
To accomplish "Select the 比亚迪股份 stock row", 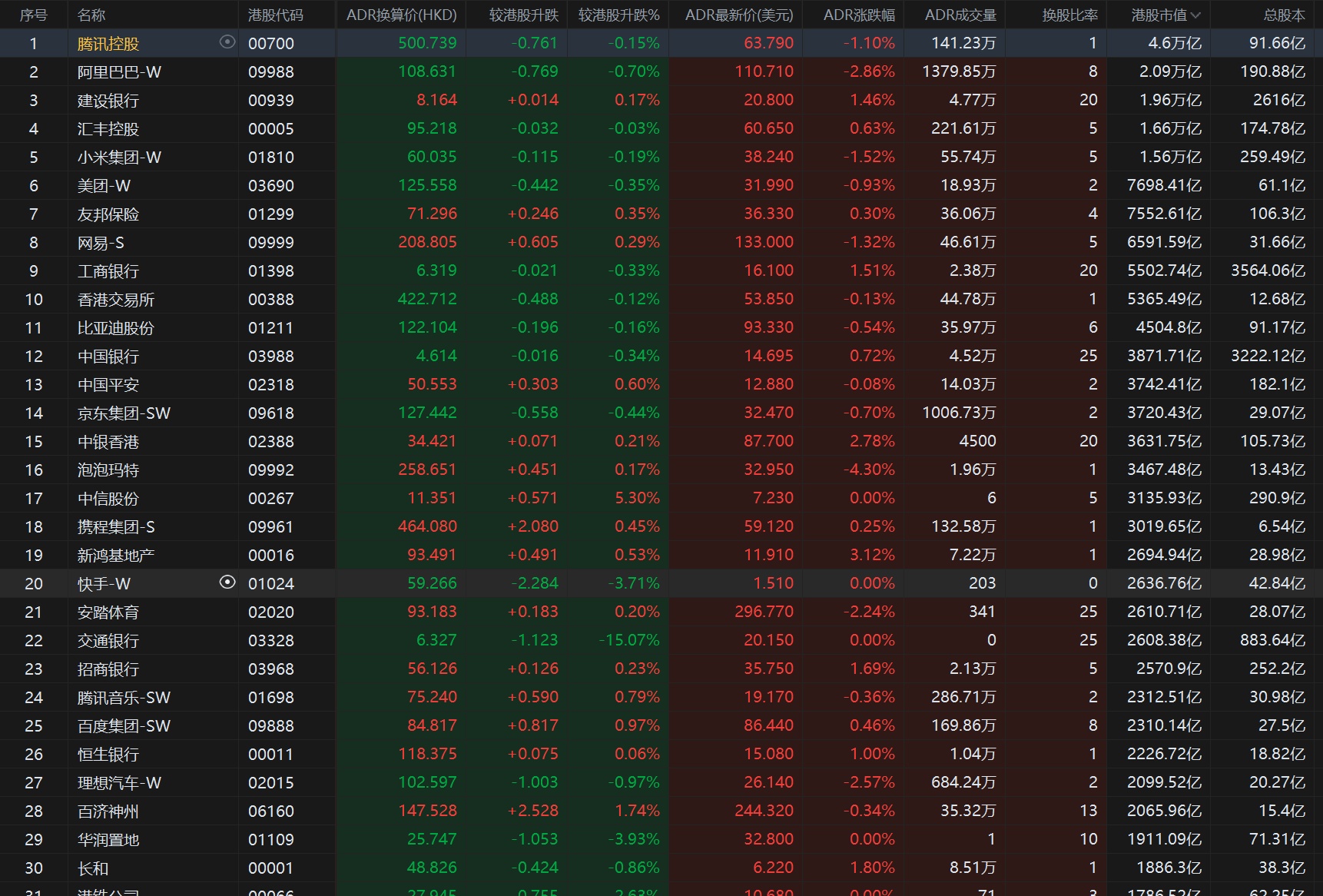I will point(115,328).
